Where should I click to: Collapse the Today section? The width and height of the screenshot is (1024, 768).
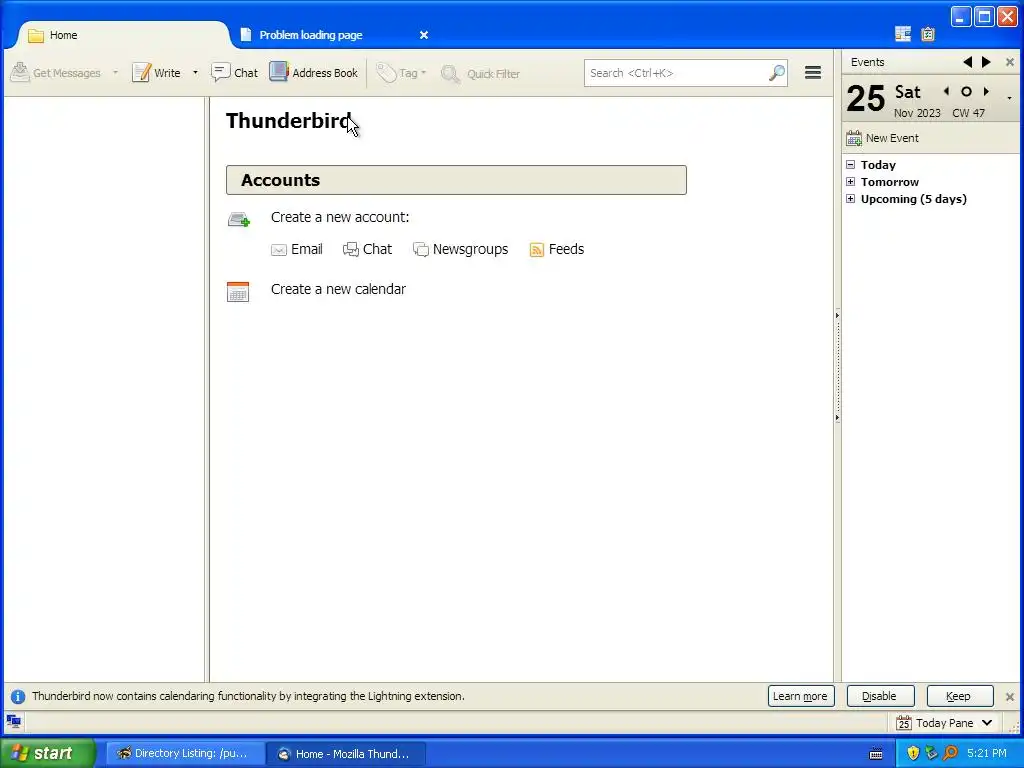[850, 165]
